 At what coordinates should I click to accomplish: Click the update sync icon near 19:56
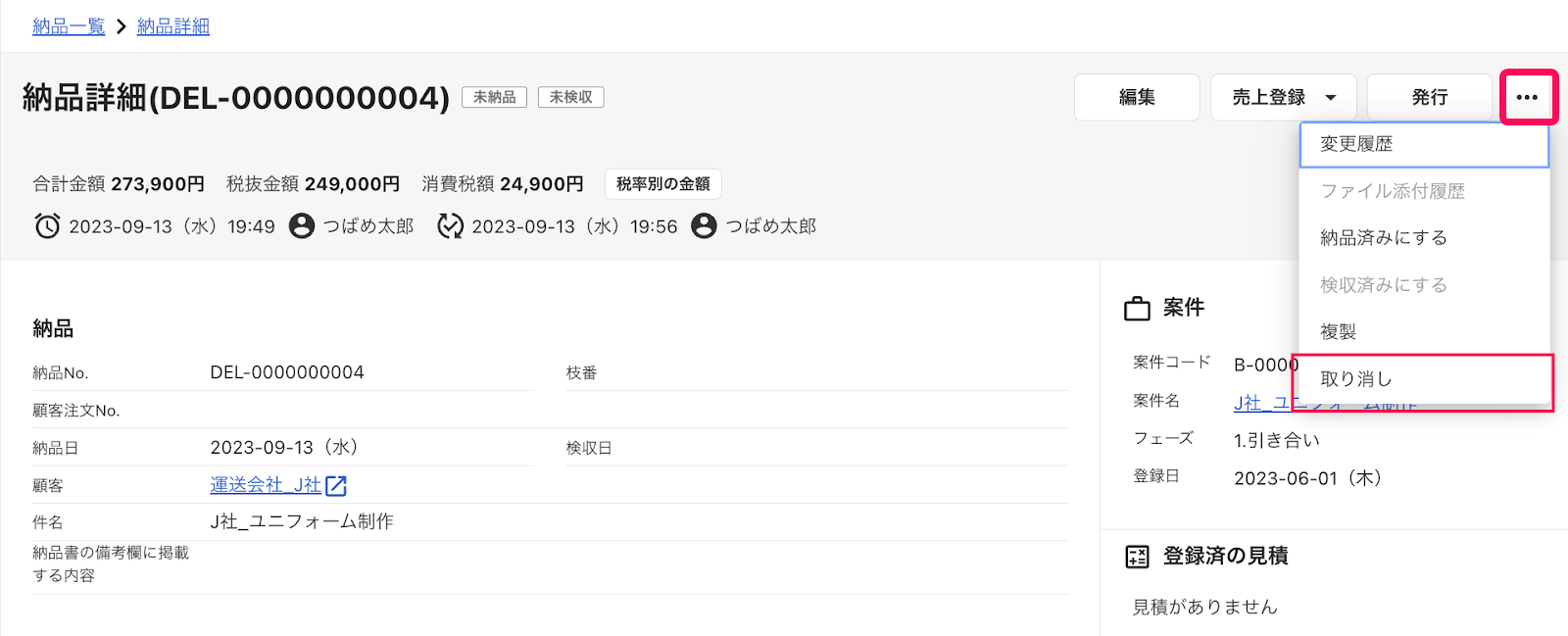(450, 226)
